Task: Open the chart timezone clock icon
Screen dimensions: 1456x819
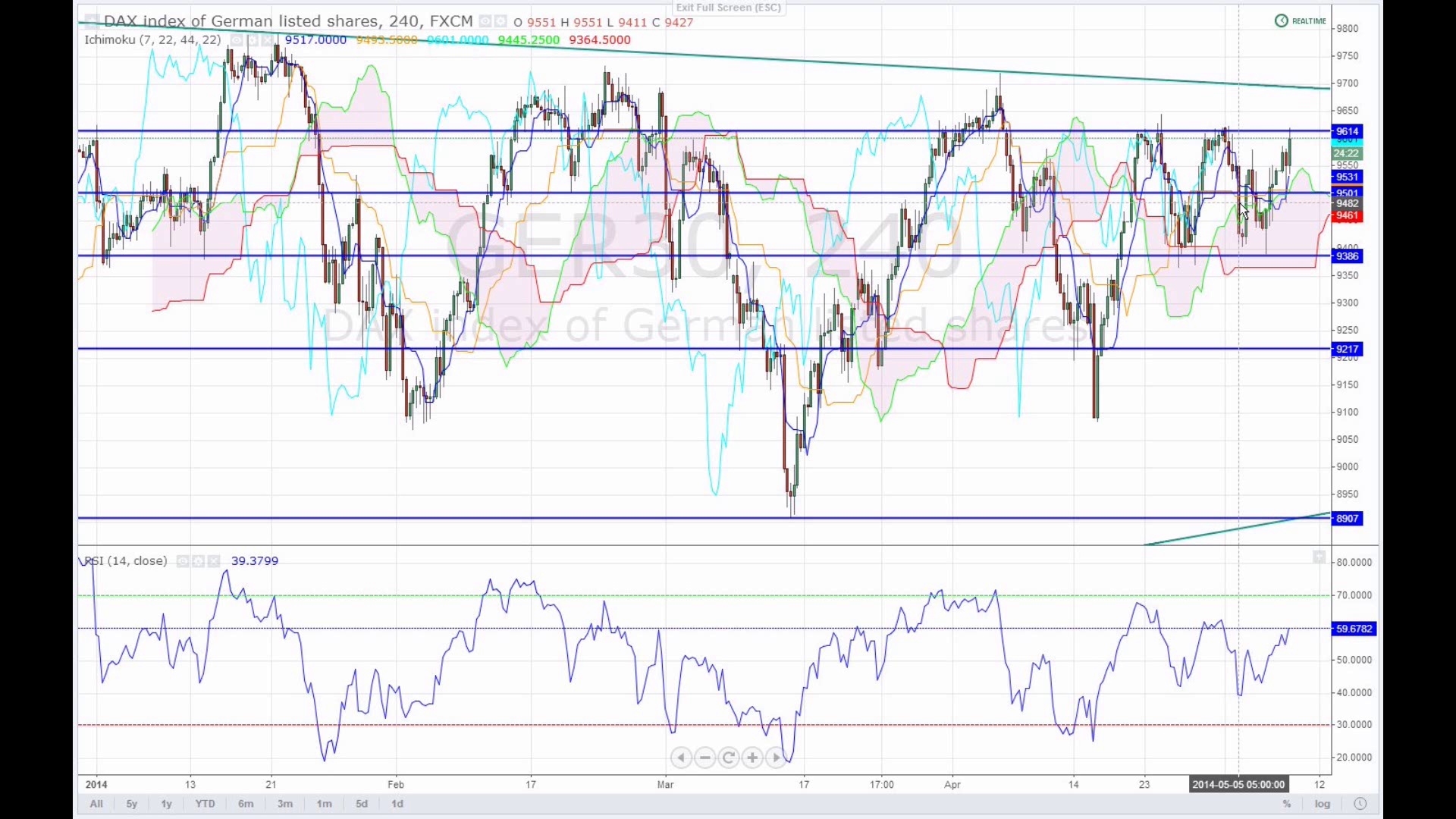Action: coord(1360,804)
